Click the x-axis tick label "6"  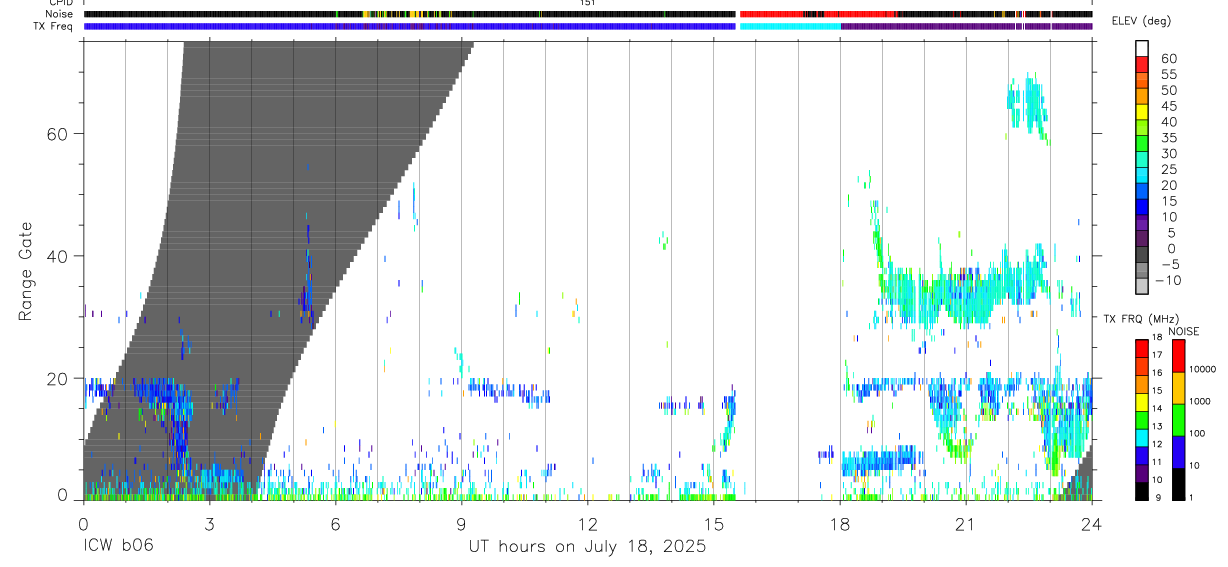tap(335, 524)
